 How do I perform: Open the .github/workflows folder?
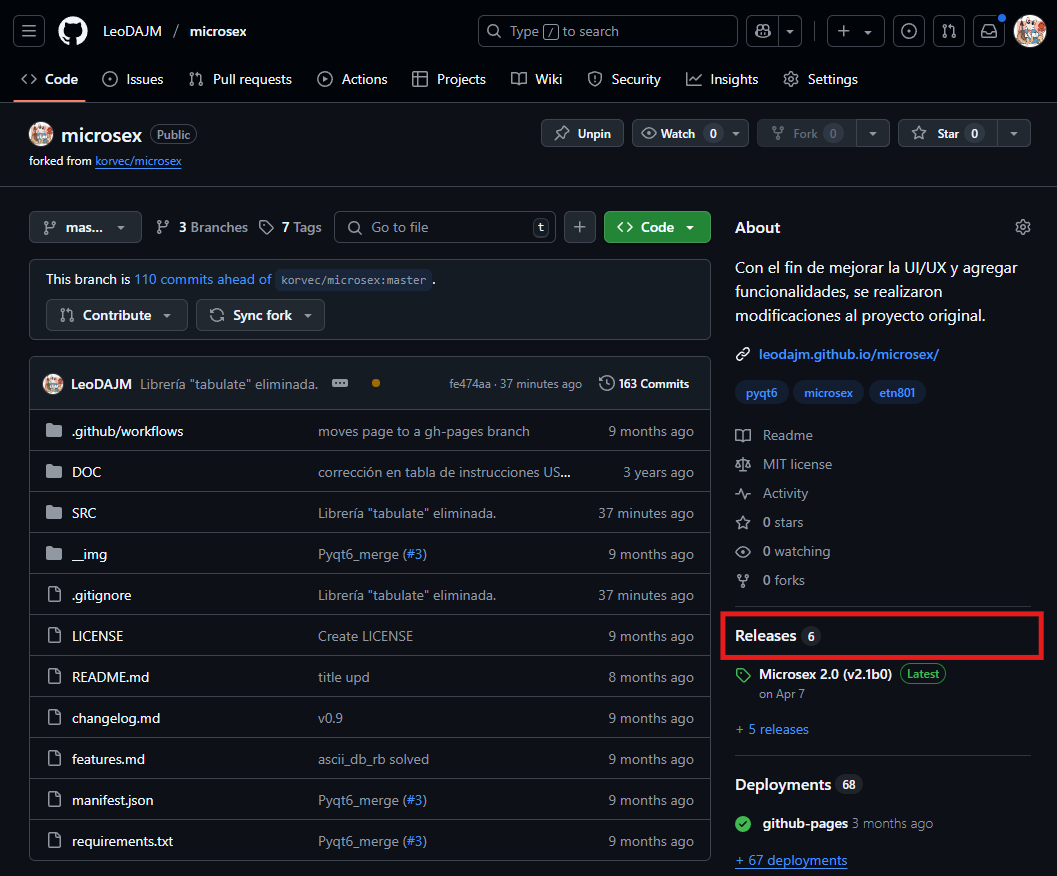click(127, 431)
